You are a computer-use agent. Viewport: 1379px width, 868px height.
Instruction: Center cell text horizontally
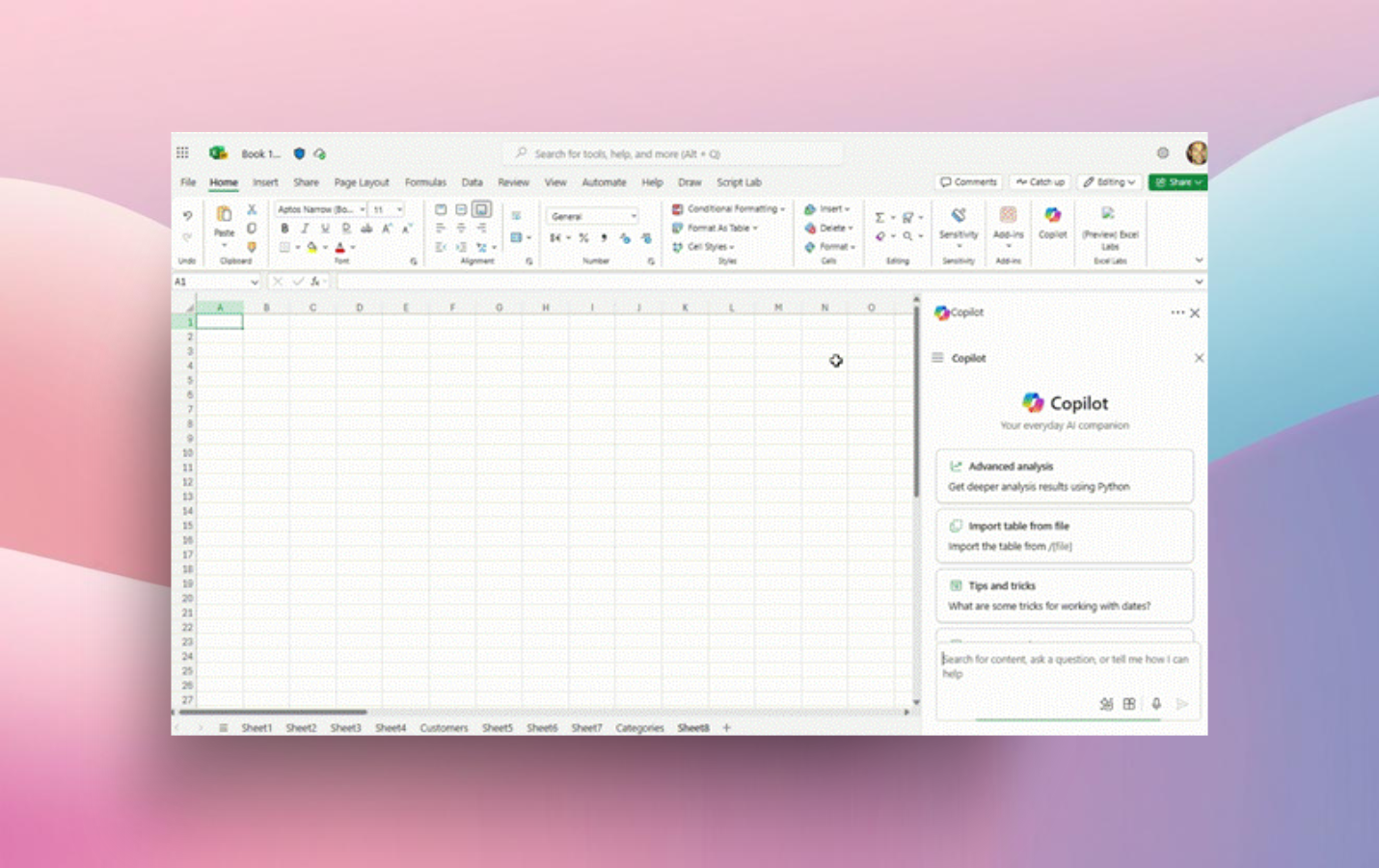461,229
